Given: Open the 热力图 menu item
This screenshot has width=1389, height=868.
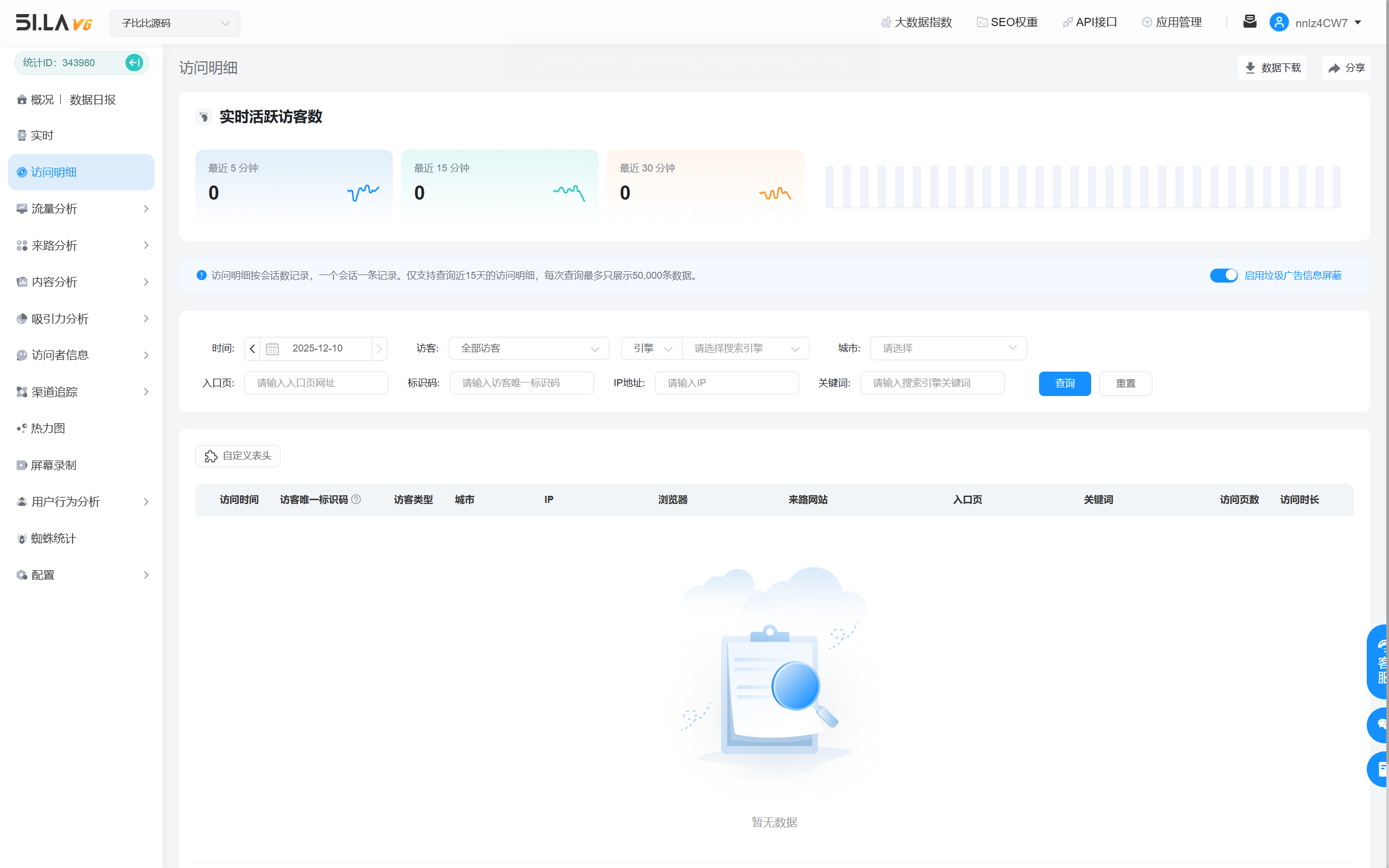Looking at the screenshot, I should coord(48,428).
